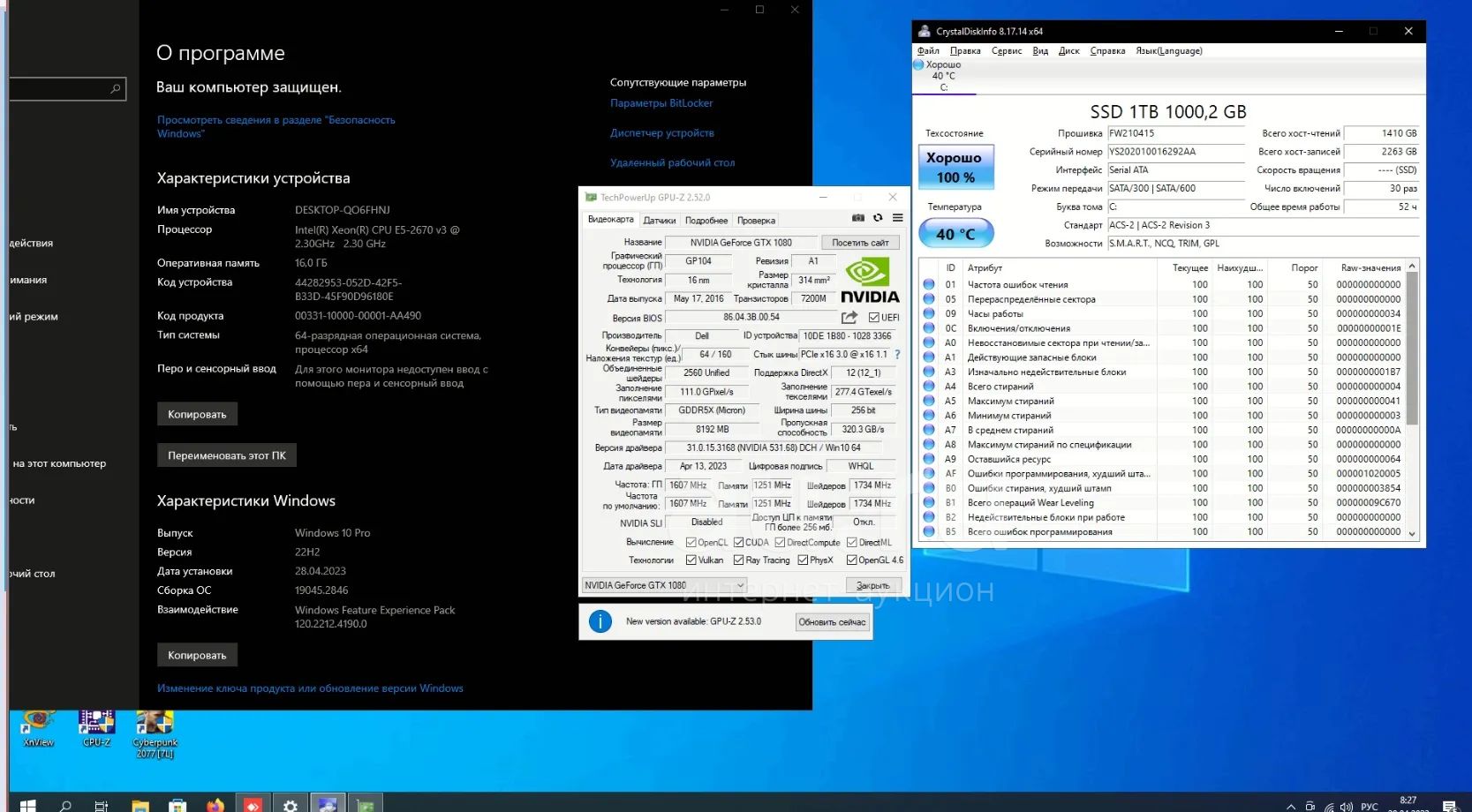Refresh GPU-Z data with refresh icon
Screen dimensions: 1472x812
pos(878,218)
